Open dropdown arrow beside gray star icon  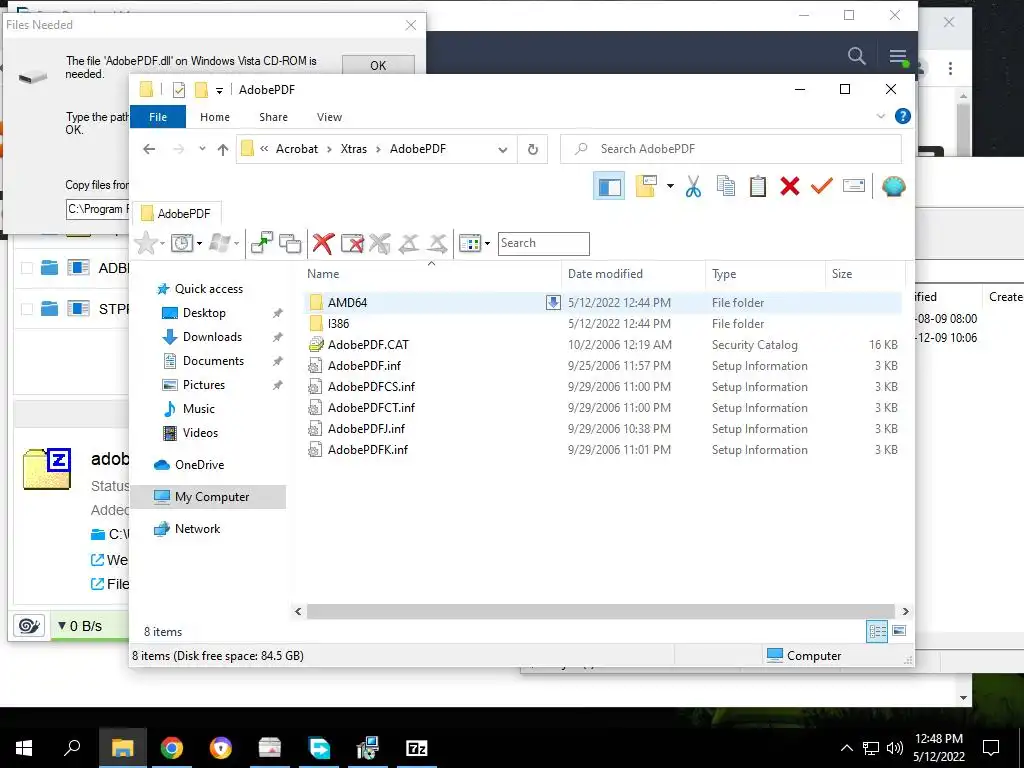[162, 244]
